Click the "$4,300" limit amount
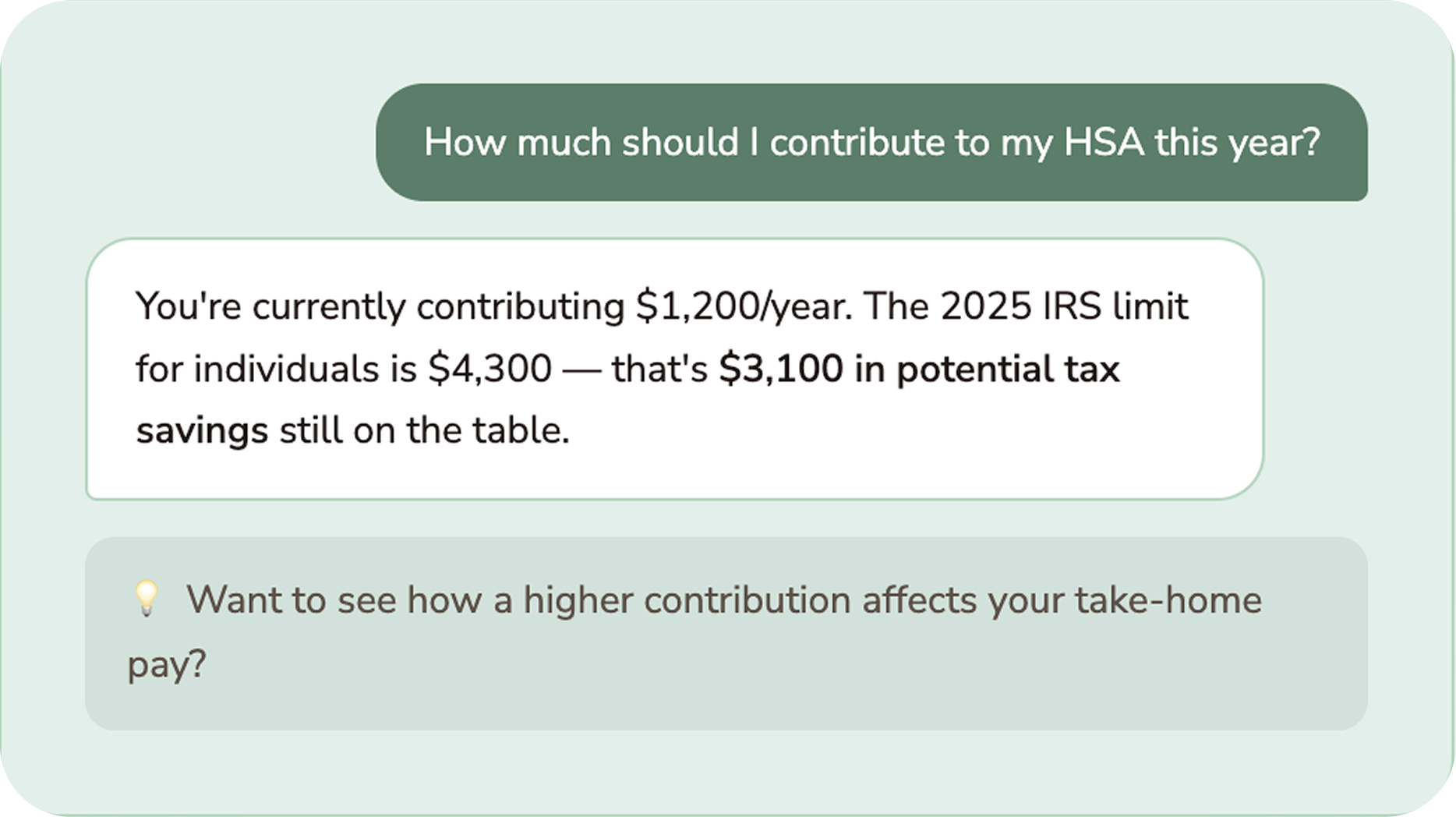Image resolution: width=1456 pixels, height=817 pixels. point(489,369)
